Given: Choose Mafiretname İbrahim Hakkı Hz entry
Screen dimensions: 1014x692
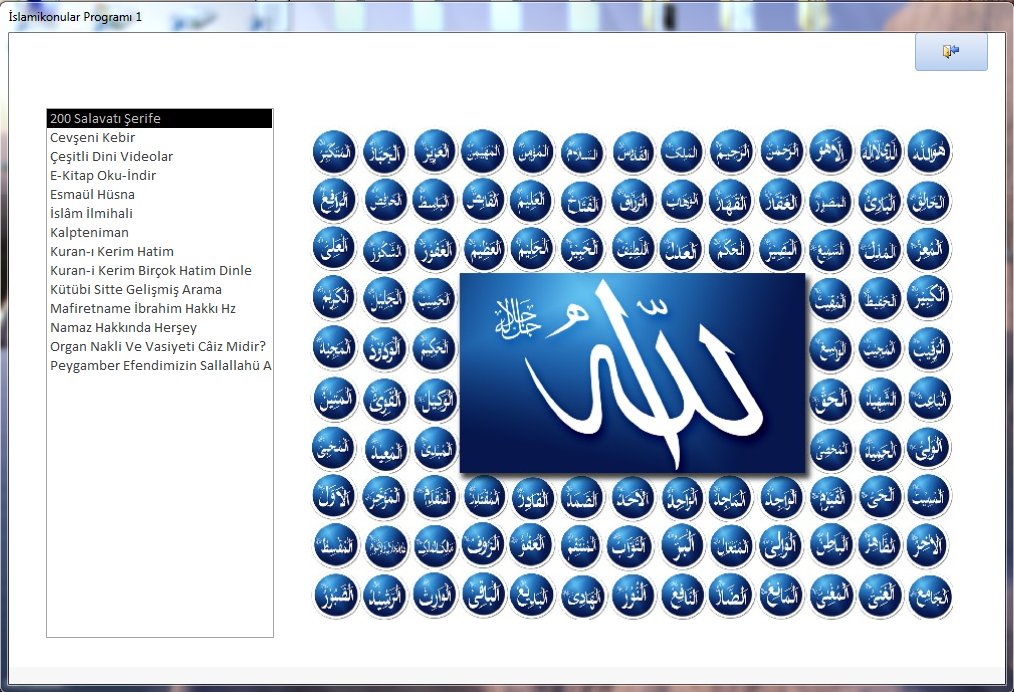Looking at the screenshot, I should pyautogui.click(x=143, y=309).
